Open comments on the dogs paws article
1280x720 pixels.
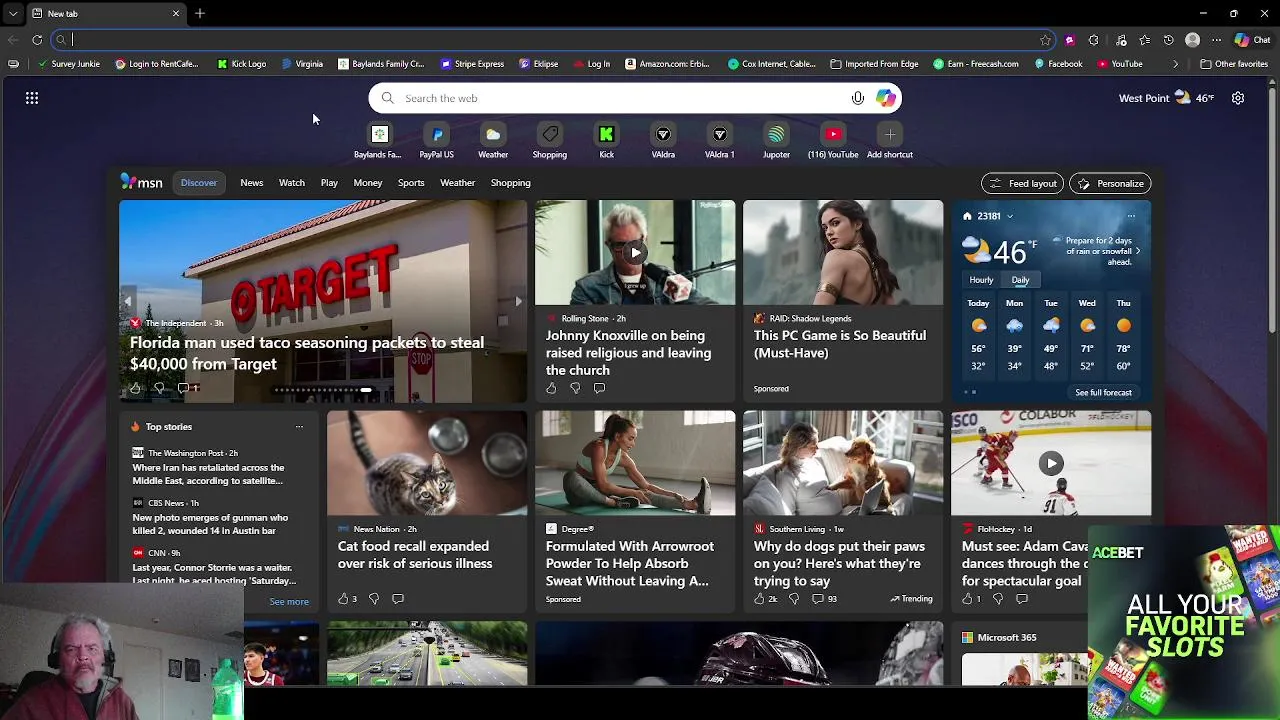point(824,599)
